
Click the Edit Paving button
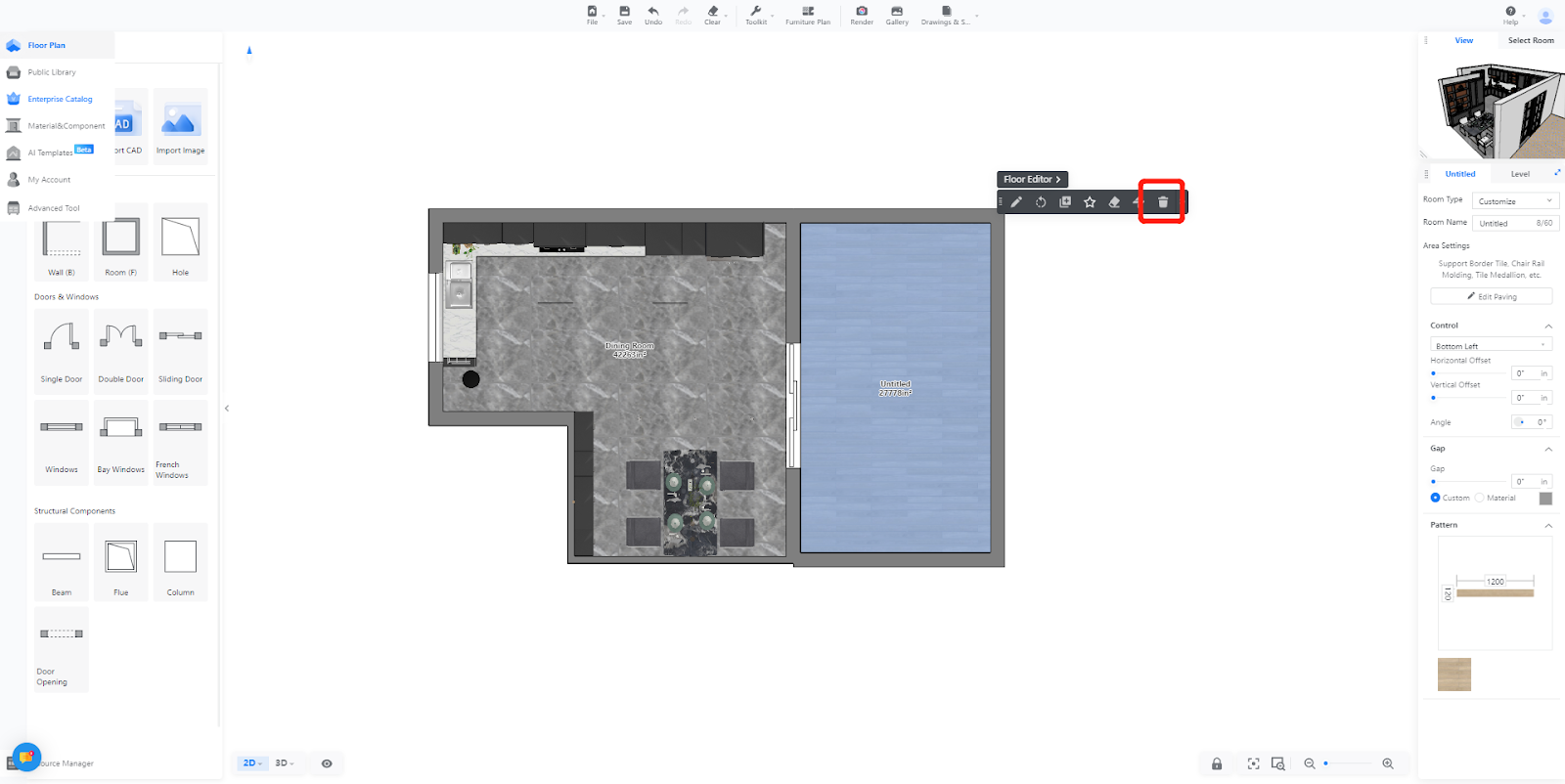(x=1491, y=296)
